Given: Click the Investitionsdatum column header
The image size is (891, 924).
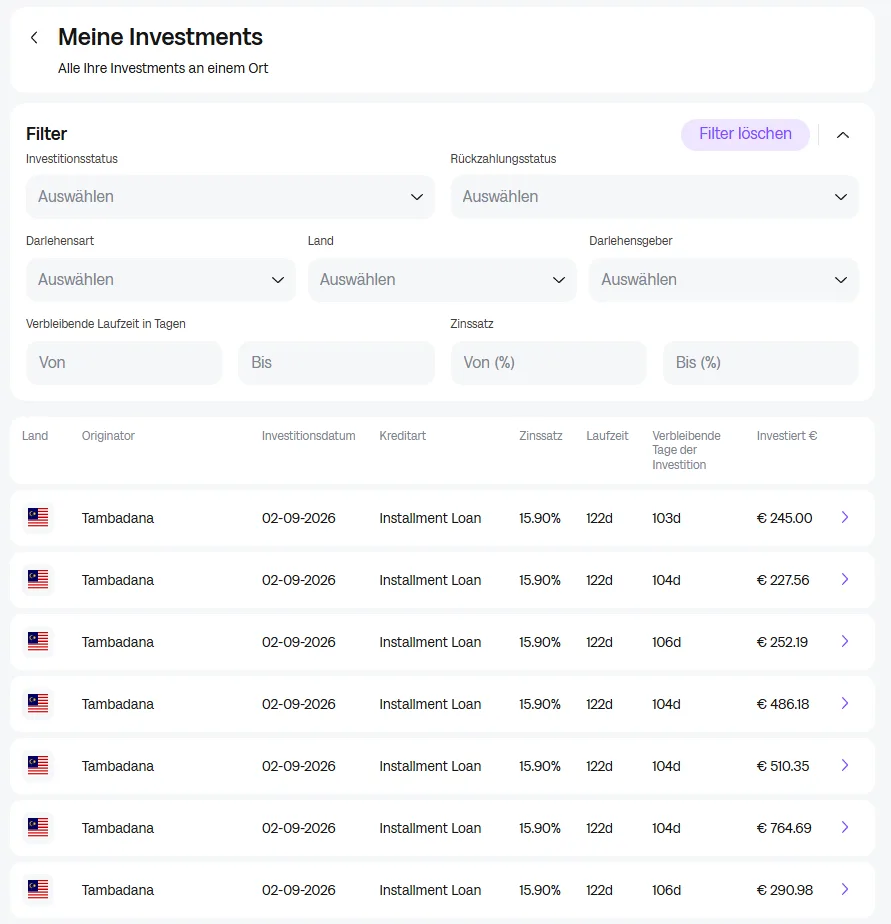Looking at the screenshot, I should 308,436.
